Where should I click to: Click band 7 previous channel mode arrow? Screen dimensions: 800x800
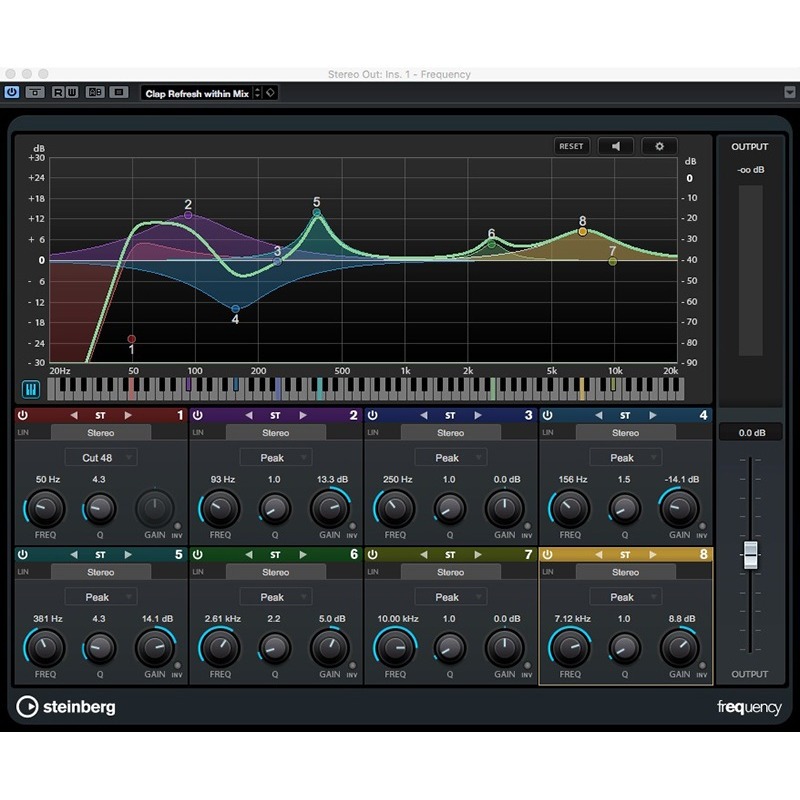(424, 555)
